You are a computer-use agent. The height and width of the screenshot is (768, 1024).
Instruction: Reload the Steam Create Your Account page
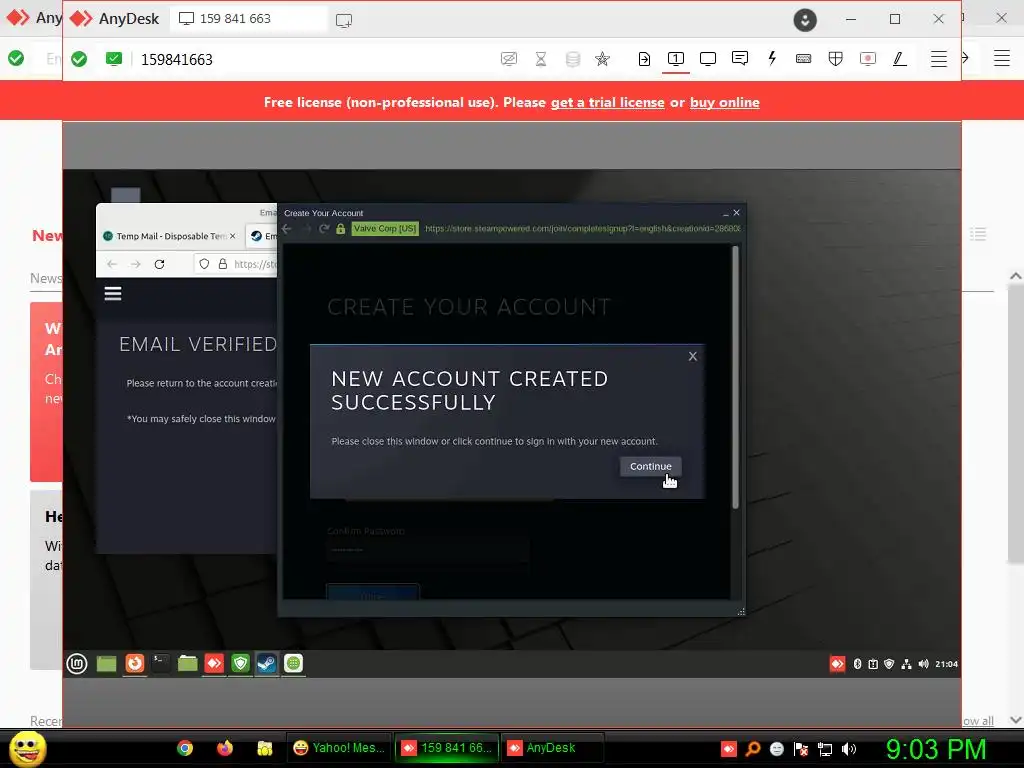point(324,229)
